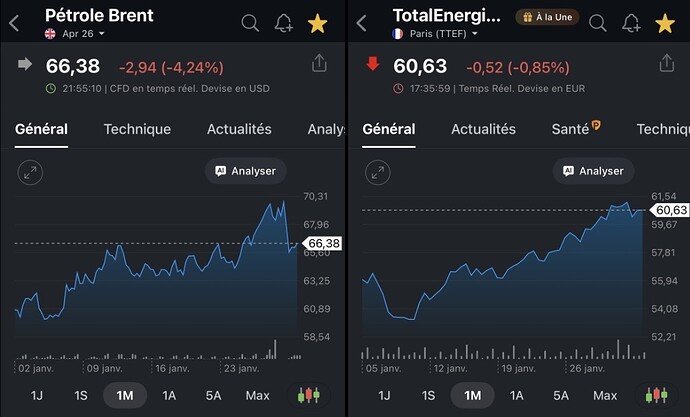Expand the TotalEnergies chart fullscreen
The width and height of the screenshot is (690, 417).
(x=378, y=172)
